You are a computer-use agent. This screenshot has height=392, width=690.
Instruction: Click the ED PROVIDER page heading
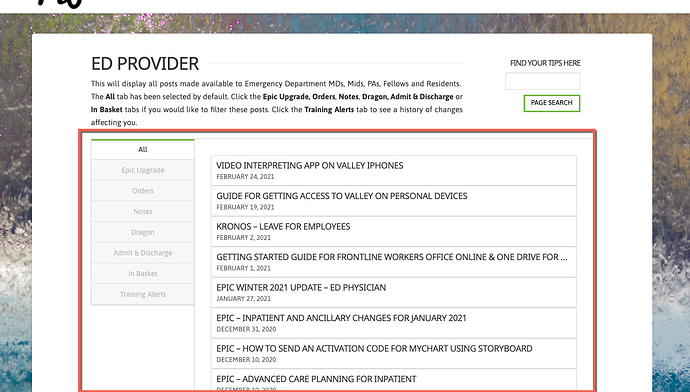[145, 64]
